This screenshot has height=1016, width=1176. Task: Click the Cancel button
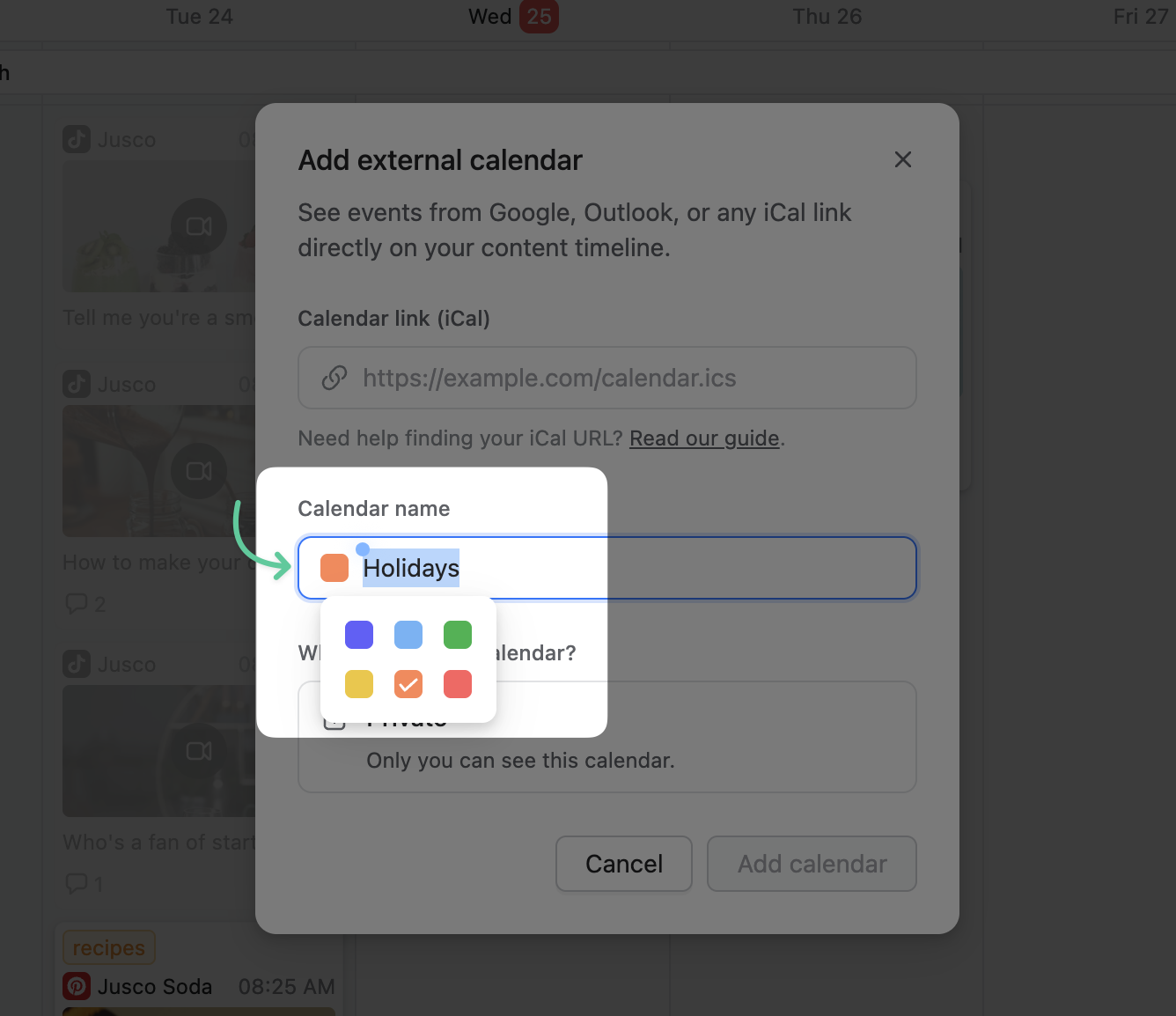pyautogui.click(x=623, y=864)
